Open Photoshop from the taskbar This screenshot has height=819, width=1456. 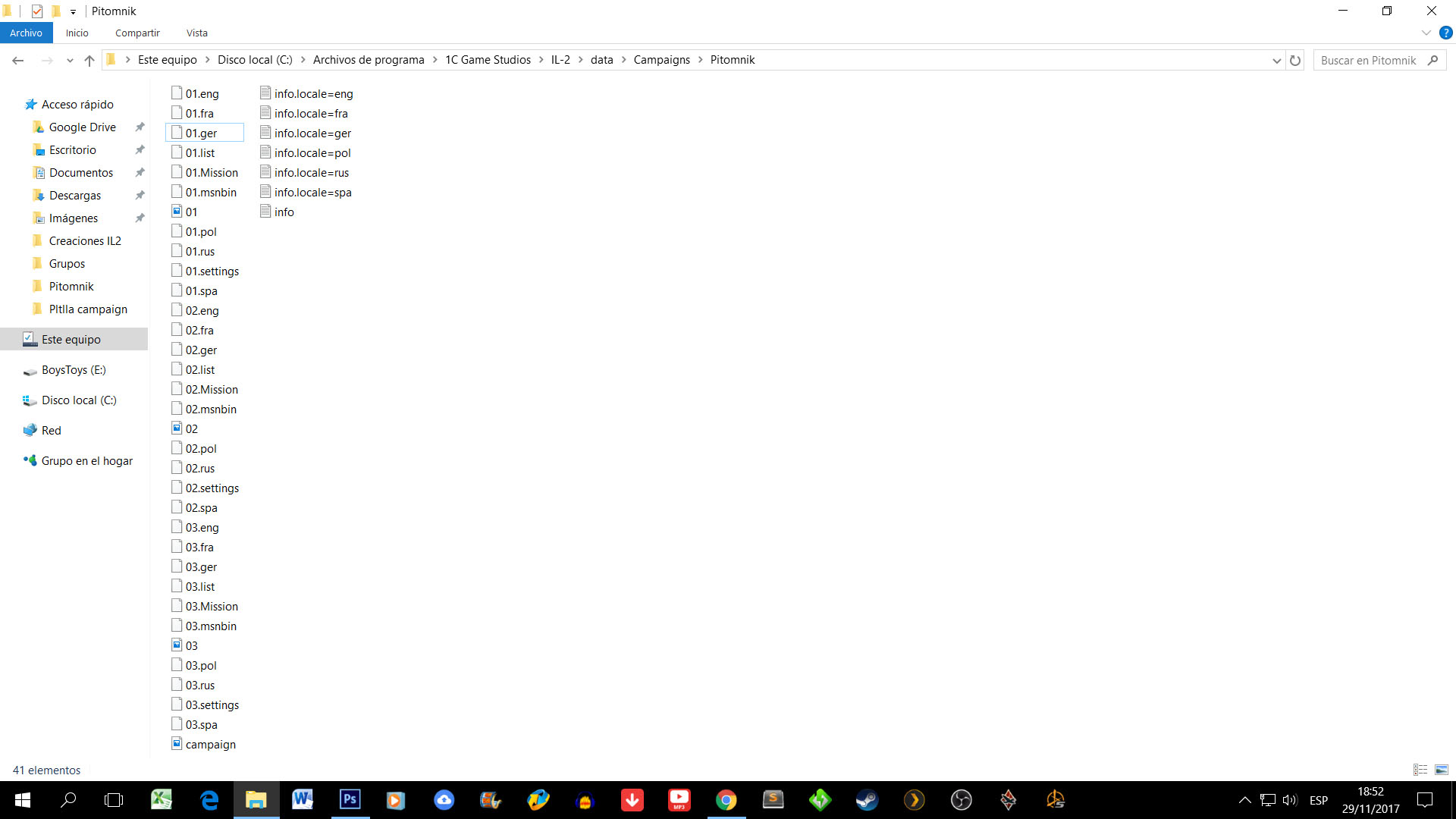350,799
